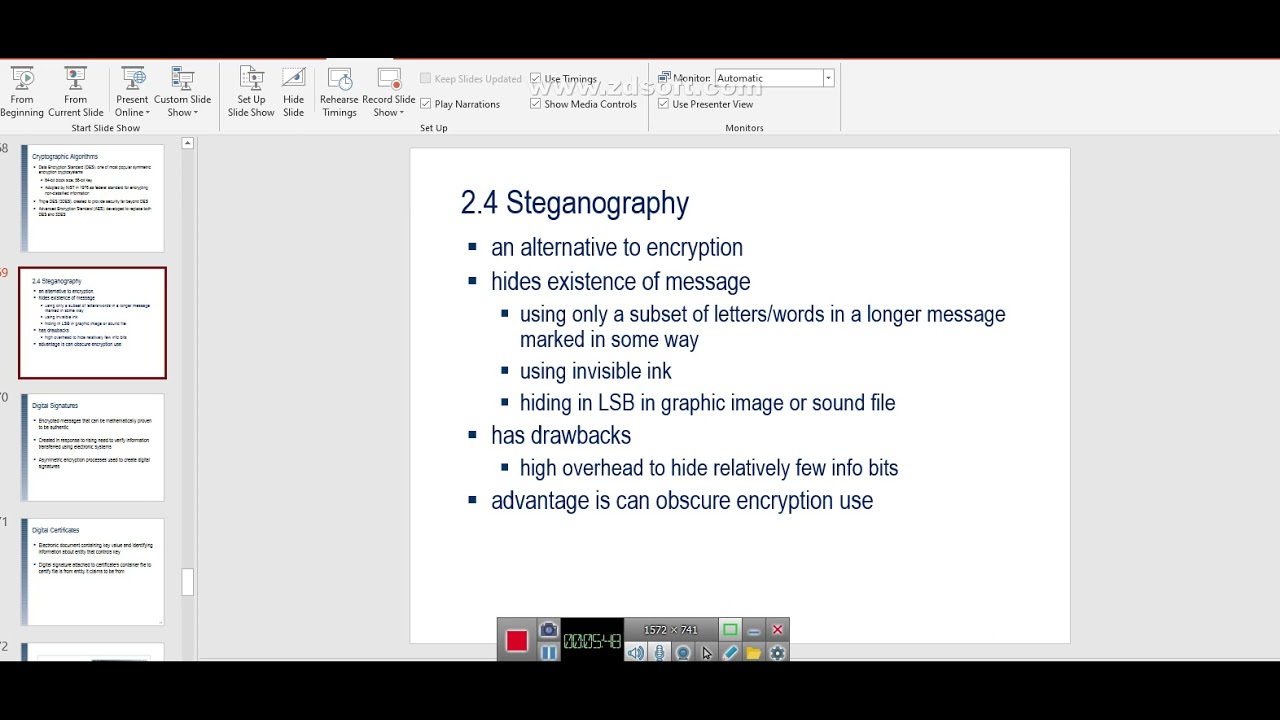The width and height of the screenshot is (1280, 720).
Task: Click the slide panel scroll-up arrow
Action: (x=187, y=144)
